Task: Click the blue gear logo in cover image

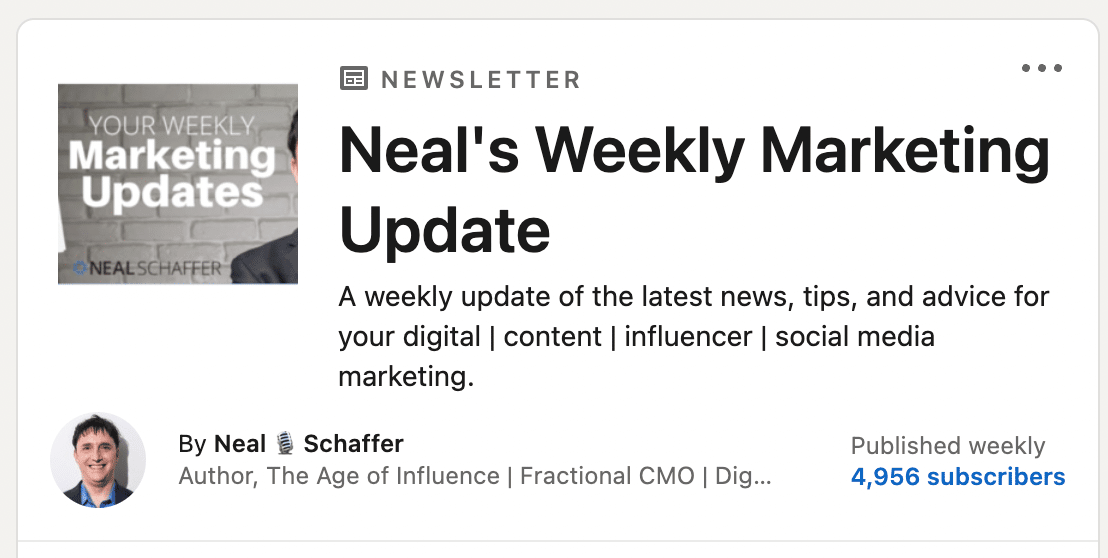Action: click(x=80, y=268)
